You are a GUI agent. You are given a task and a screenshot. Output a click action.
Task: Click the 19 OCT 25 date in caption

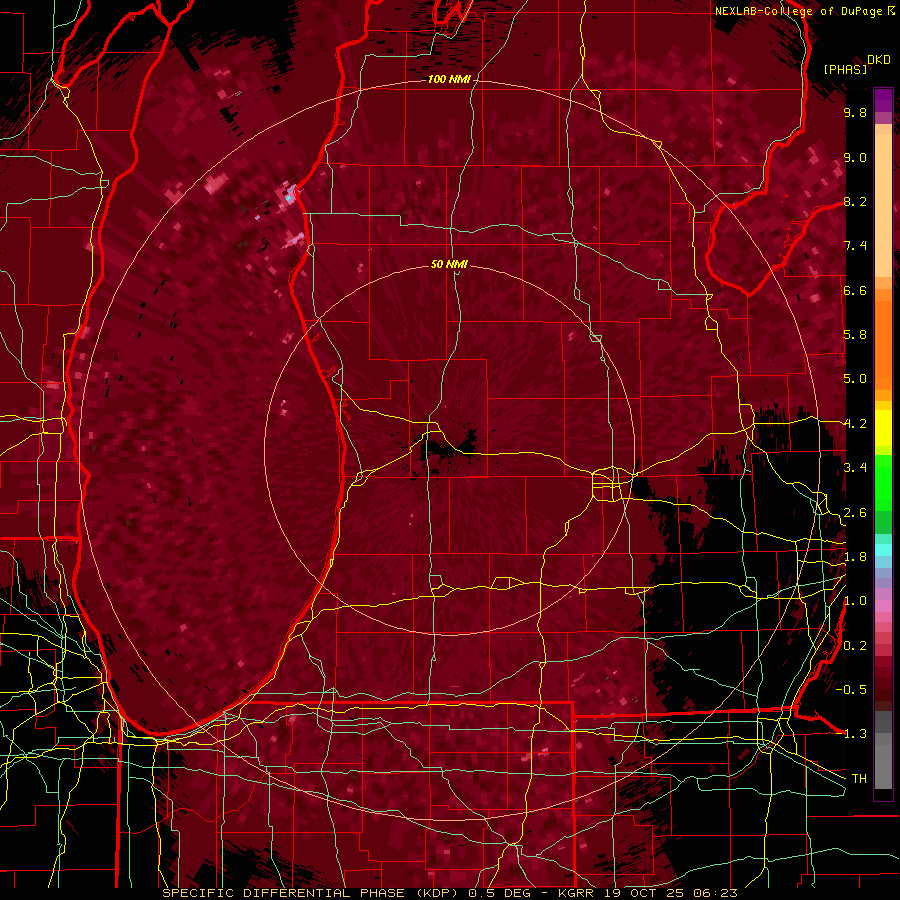point(642,893)
